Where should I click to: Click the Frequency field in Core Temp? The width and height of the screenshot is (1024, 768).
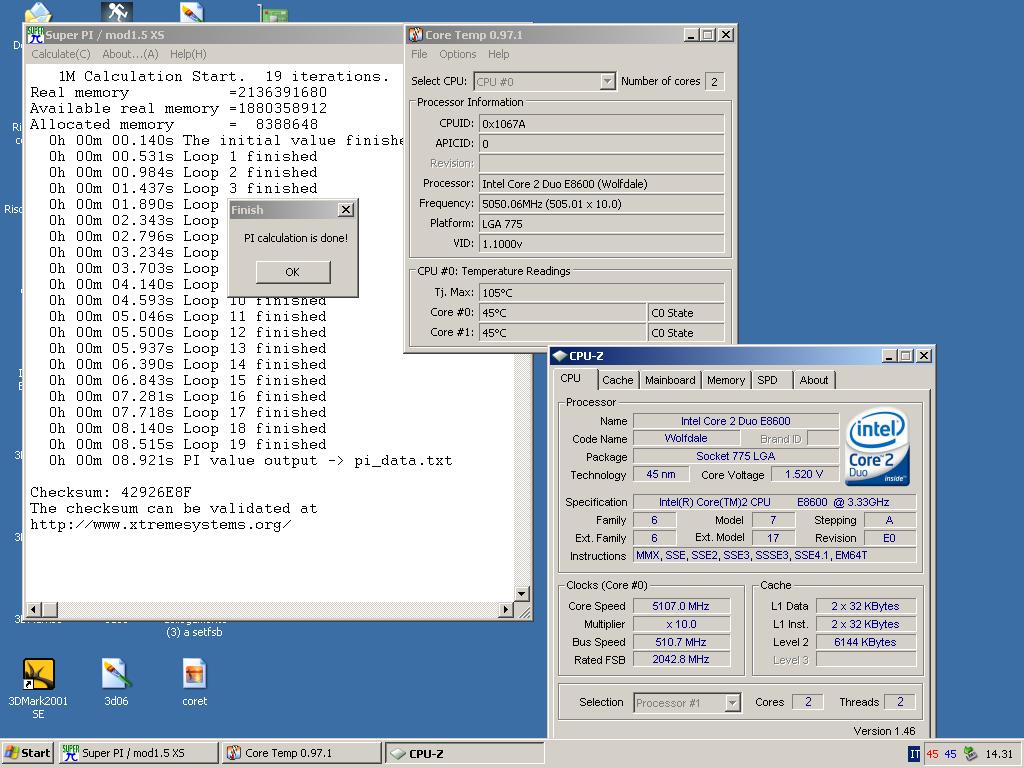[601, 204]
